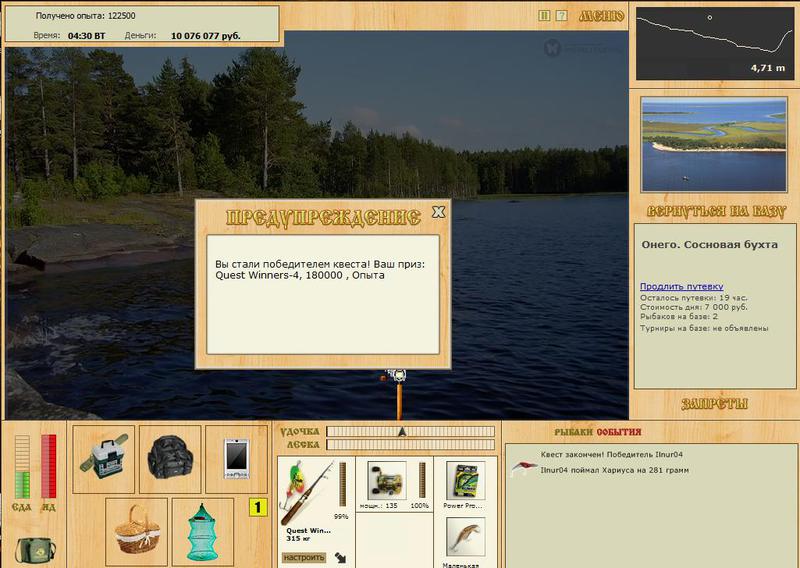The width and height of the screenshot is (800, 568).
Task: Click the reel durability 100% gauge
Action: pos(422,480)
